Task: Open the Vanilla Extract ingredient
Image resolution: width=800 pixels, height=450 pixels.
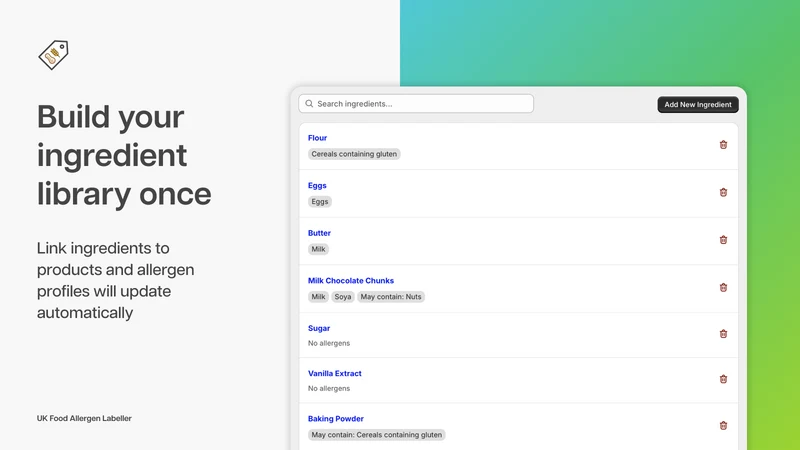Action: pyautogui.click(x=335, y=373)
